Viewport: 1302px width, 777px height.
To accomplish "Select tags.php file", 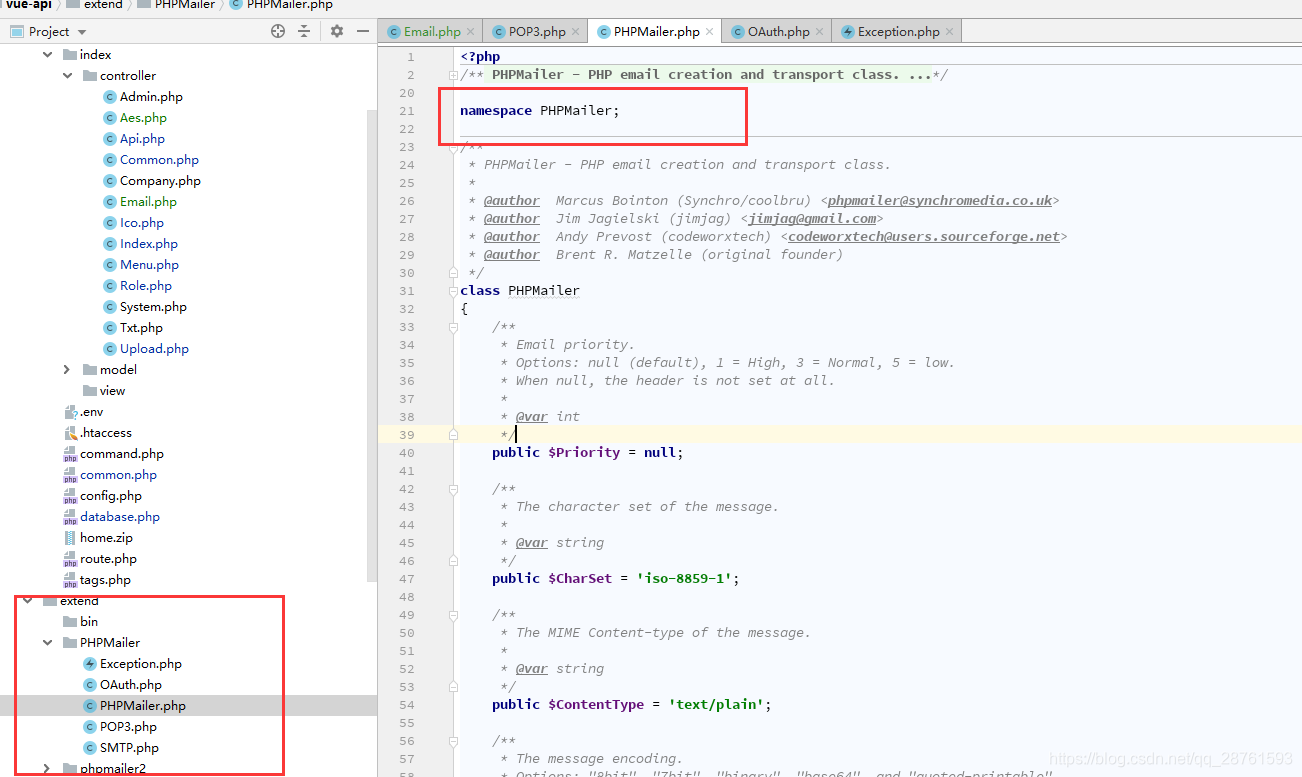I will pos(97,580).
